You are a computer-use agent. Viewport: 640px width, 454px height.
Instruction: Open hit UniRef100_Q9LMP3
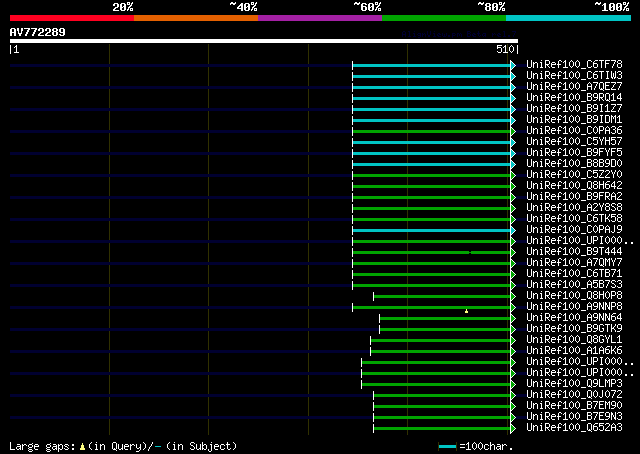(574, 384)
